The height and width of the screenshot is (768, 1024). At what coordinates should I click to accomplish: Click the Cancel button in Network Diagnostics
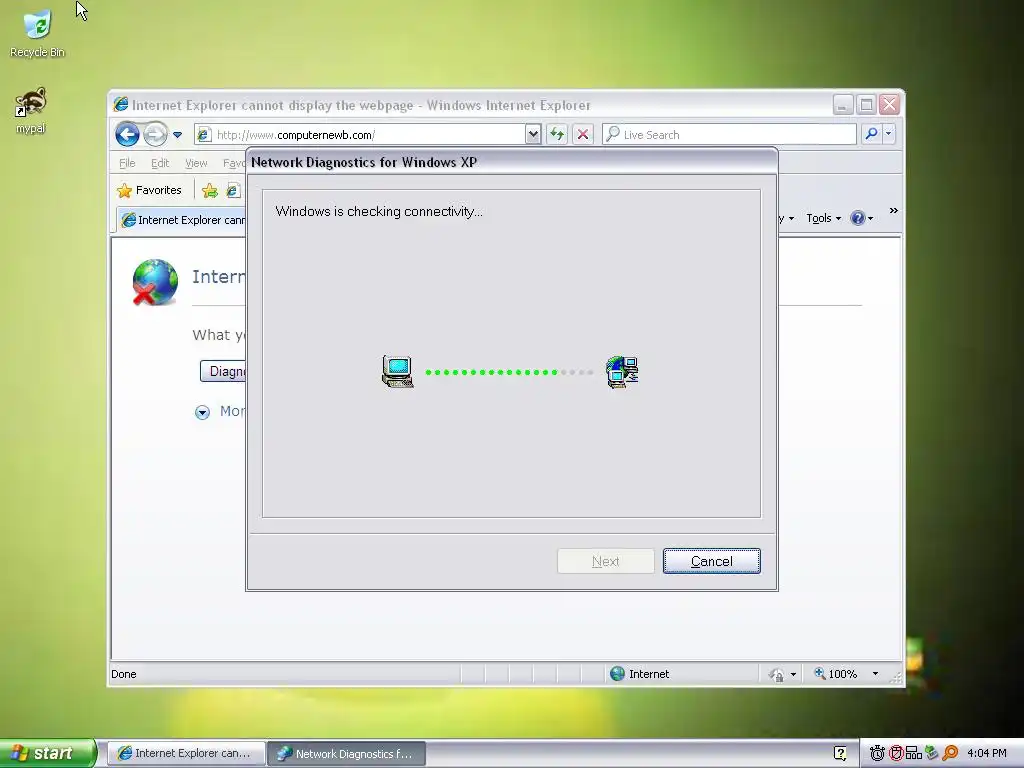click(712, 561)
